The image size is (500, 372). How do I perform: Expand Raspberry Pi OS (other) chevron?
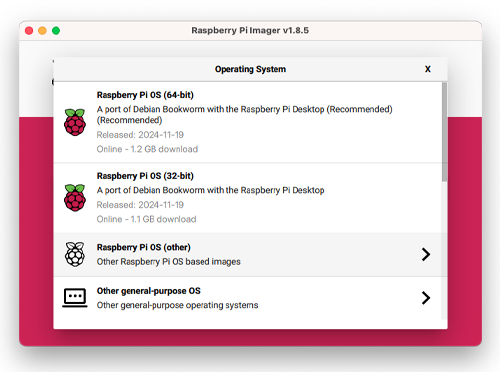tap(426, 254)
